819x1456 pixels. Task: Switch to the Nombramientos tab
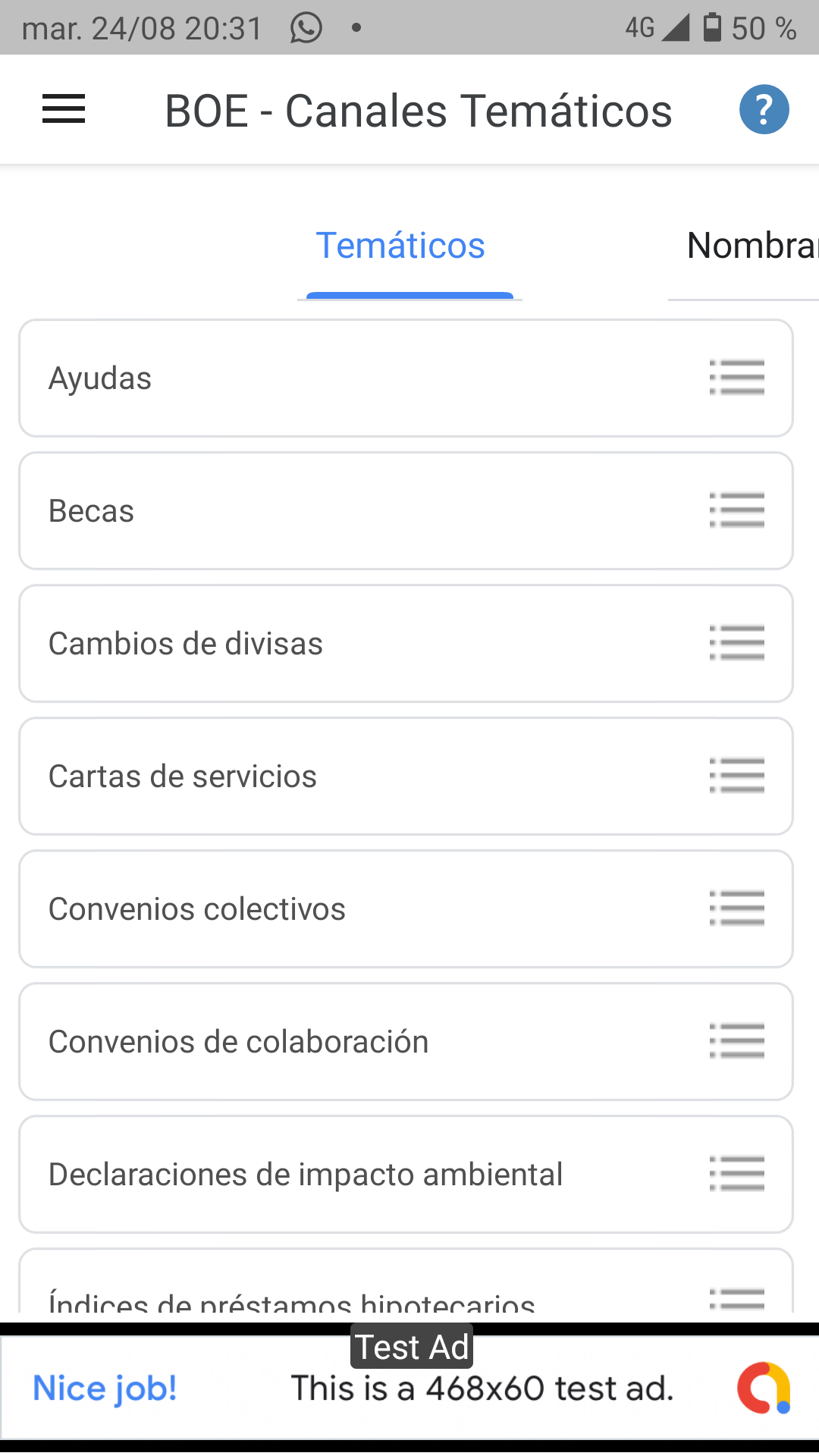pos(751,246)
